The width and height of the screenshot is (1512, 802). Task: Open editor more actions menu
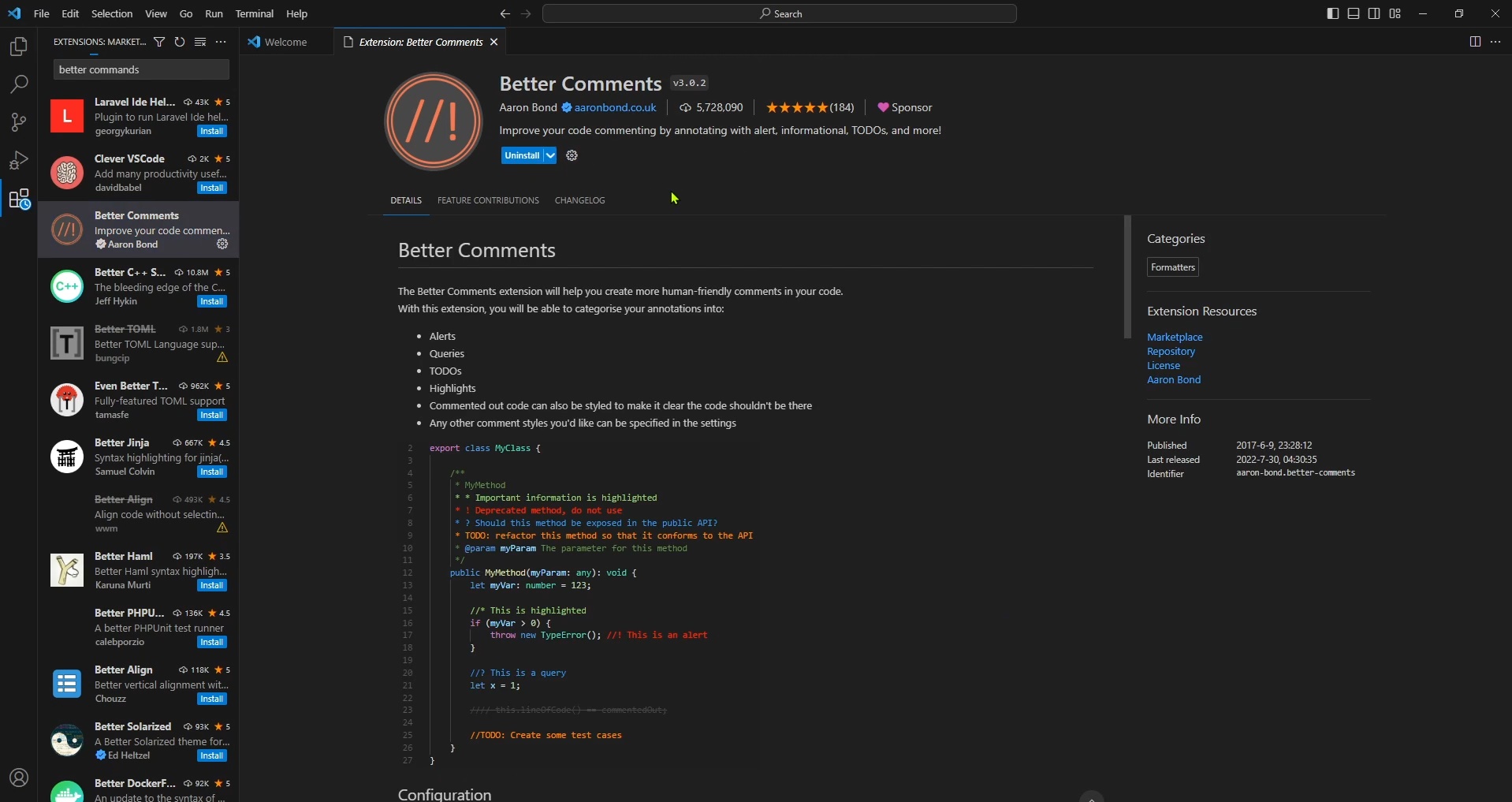point(1495,42)
